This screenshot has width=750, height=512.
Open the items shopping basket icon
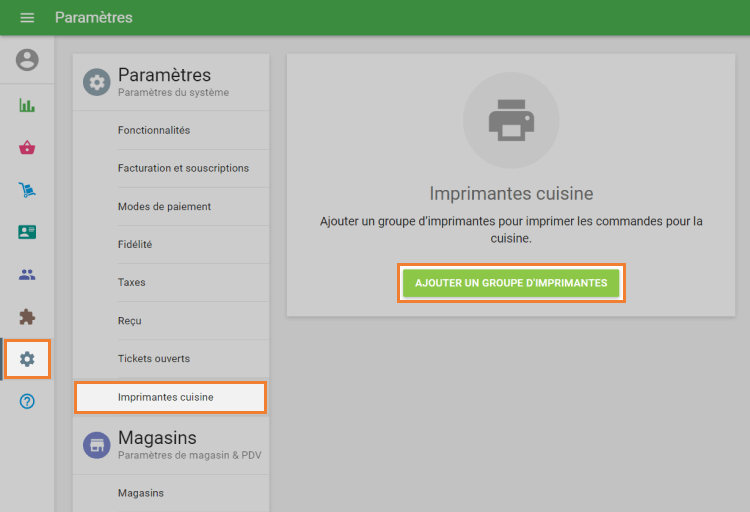(27, 148)
